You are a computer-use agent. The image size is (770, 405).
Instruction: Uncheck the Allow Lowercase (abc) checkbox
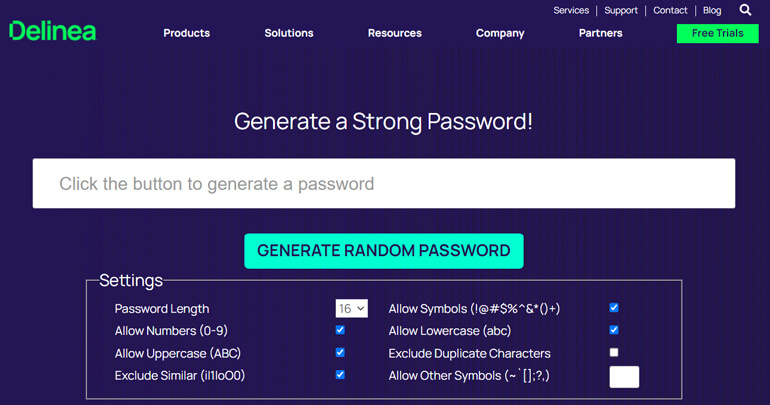coord(614,330)
